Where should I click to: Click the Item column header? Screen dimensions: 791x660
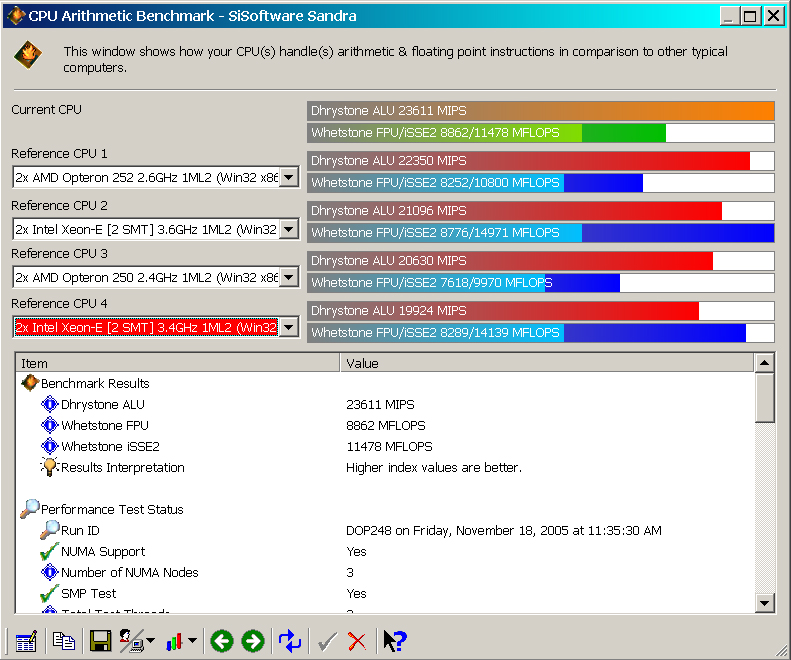178,363
